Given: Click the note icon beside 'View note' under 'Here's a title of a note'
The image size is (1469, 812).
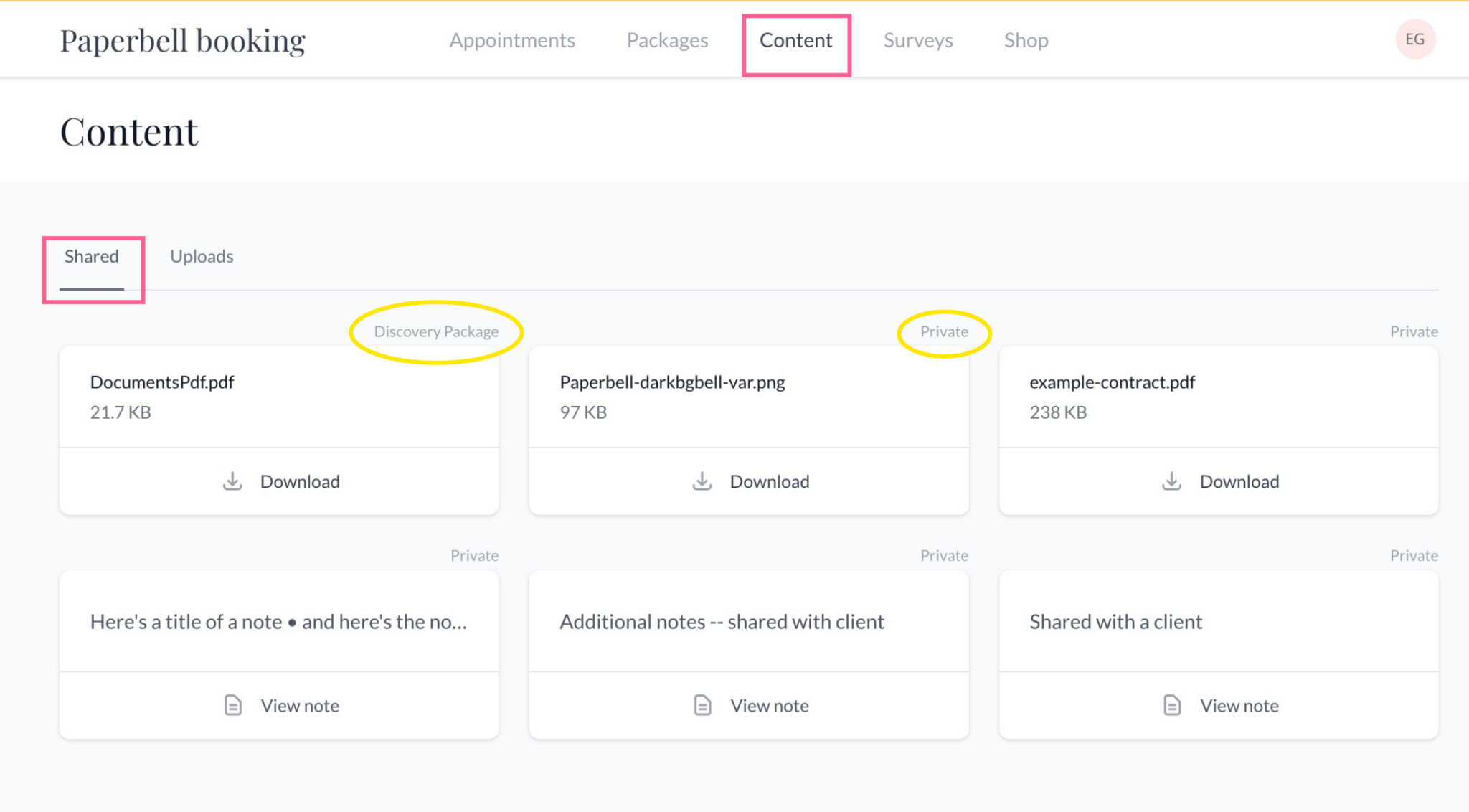Looking at the screenshot, I should point(232,705).
